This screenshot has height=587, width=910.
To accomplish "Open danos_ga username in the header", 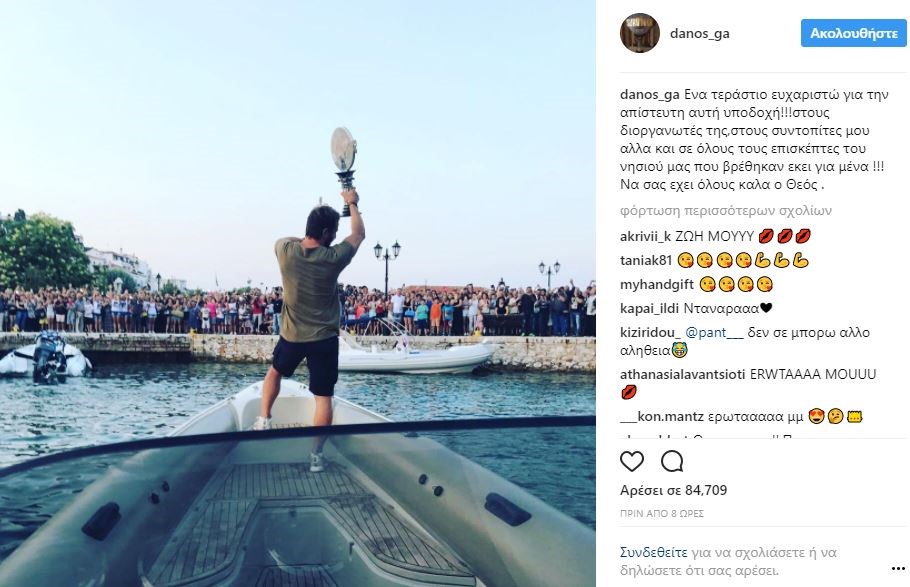I will point(699,34).
